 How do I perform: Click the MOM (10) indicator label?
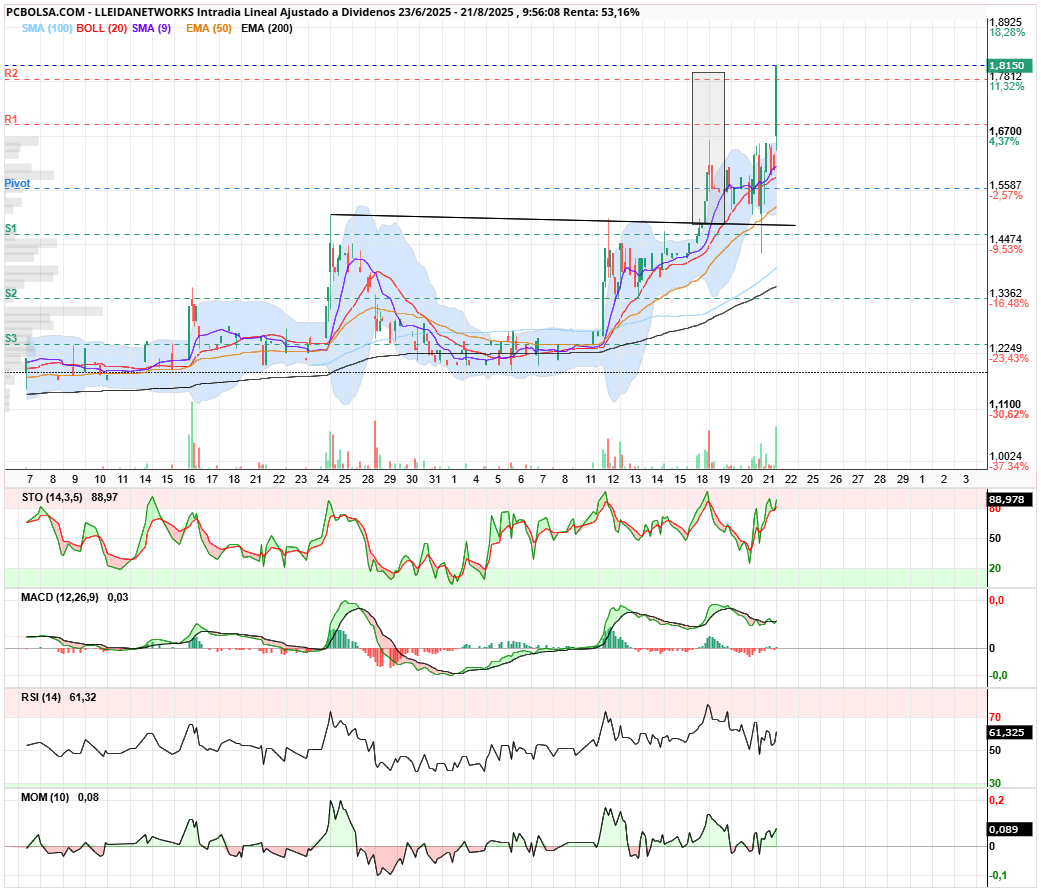(45, 797)
